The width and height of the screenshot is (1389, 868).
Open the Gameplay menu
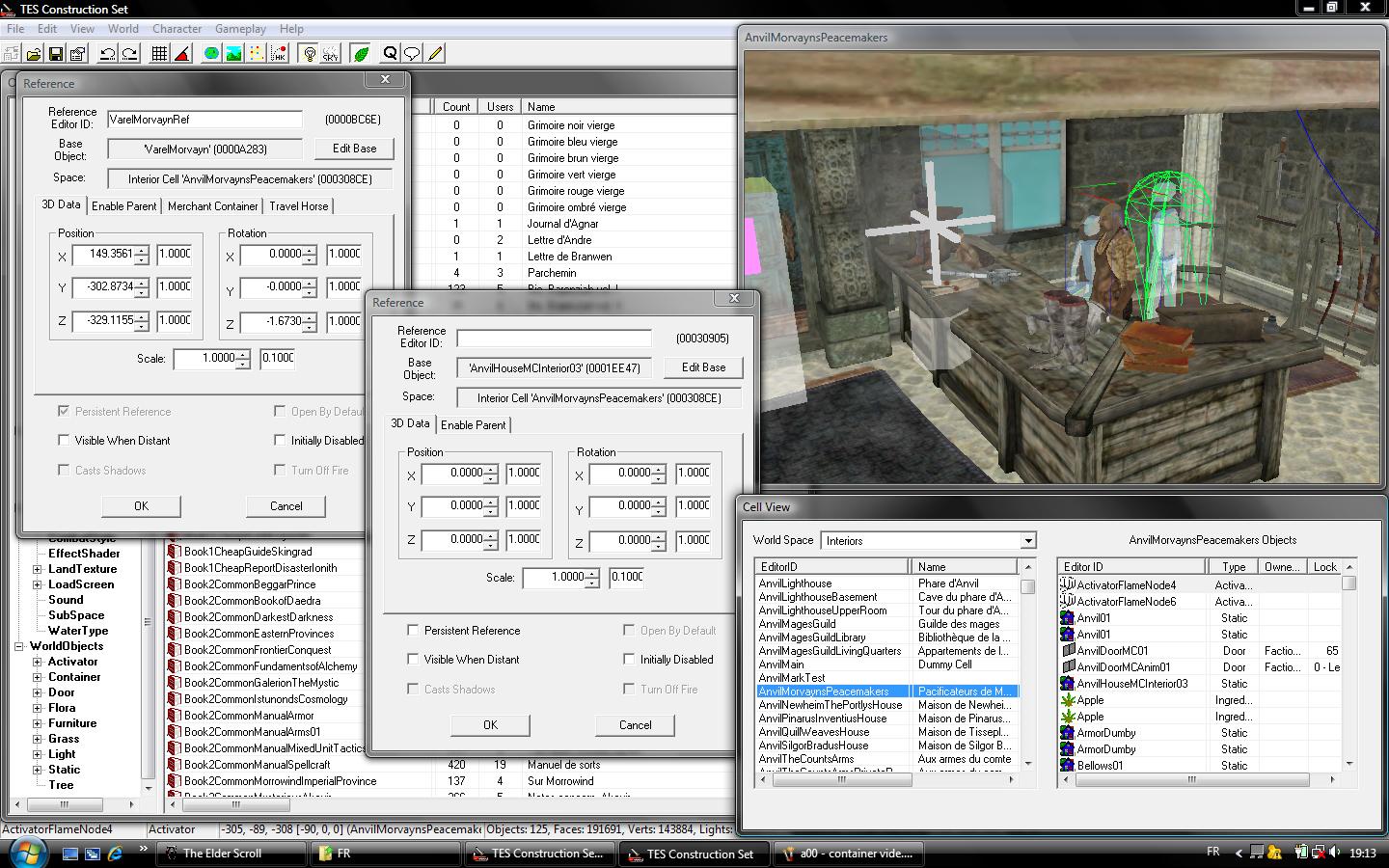pyautogui.click(x=240, y=29)
